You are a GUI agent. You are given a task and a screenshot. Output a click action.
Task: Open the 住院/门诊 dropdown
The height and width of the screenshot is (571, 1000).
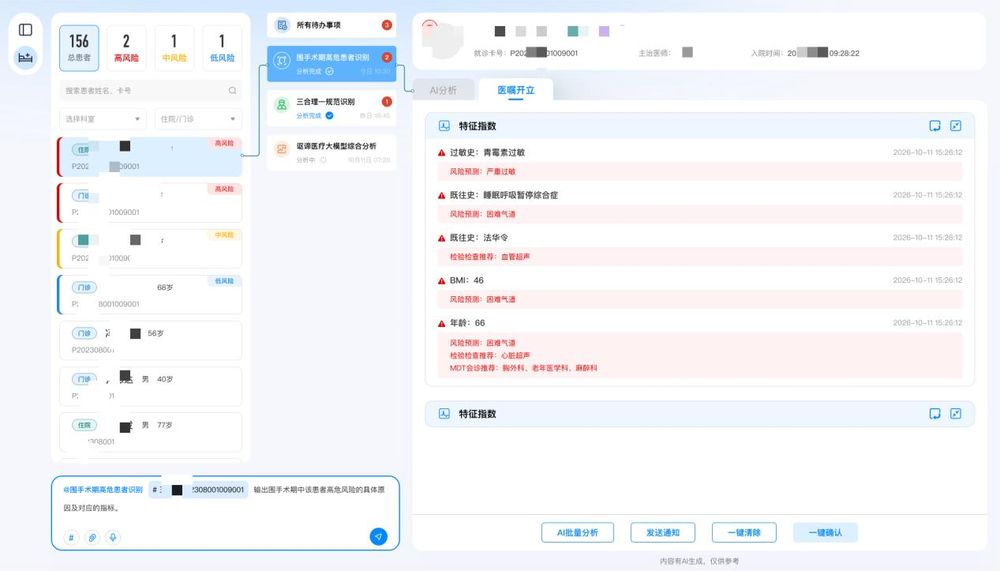click(x=198, y=119)
